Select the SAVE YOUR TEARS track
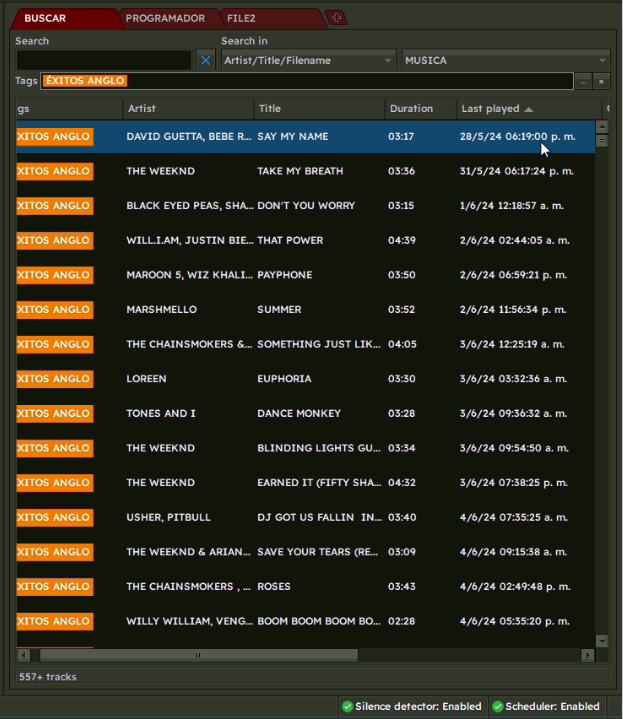Viewport: 623px width, 719px height. [x=317, y=552]
